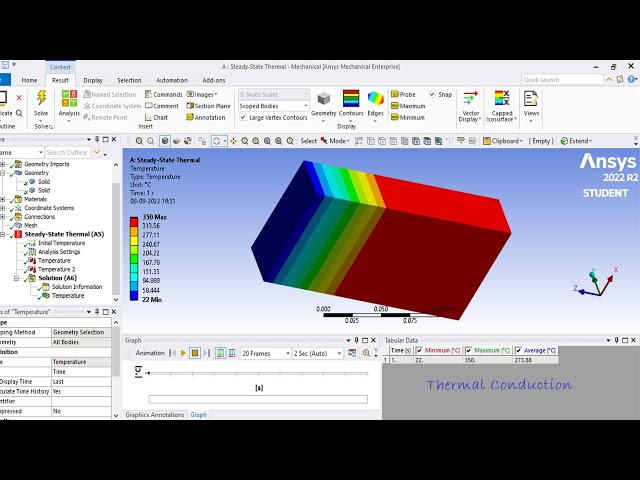Open the Automation ribbon tab
The width and height of the screenshot is (640, 480).
click(172, 80)
